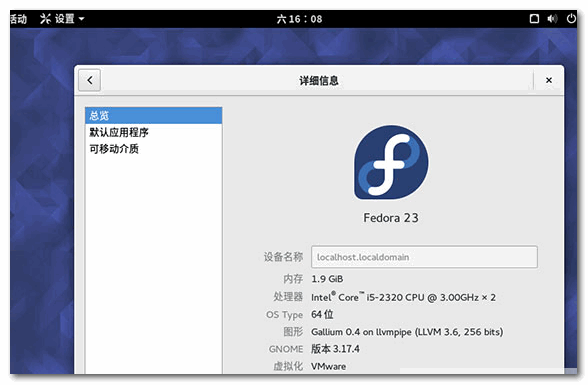The image size is (588, 385).
Task: Click the 设备名称 label
Action: (283, 257)
